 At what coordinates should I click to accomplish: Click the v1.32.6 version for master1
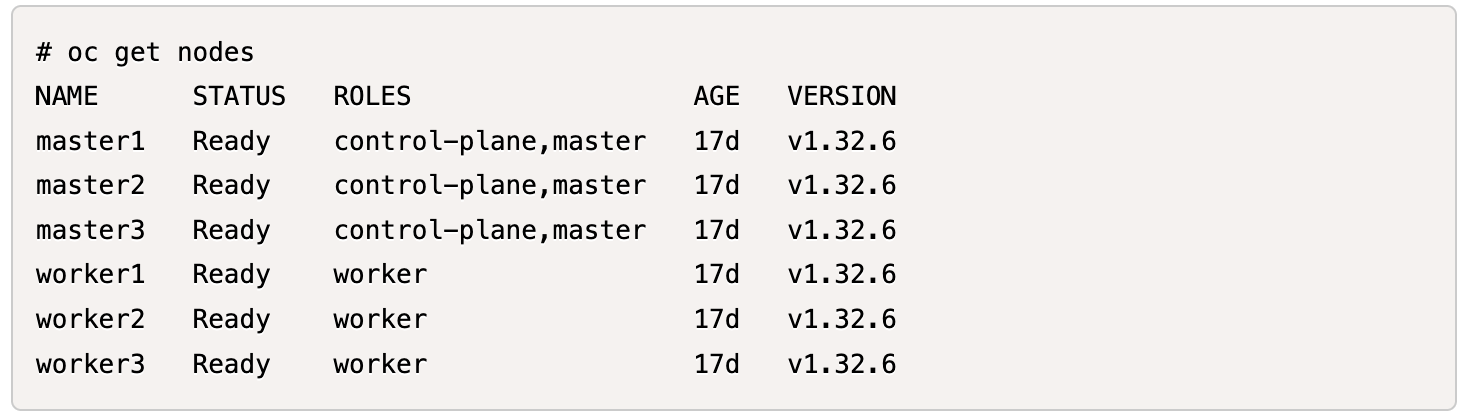click(x=841, y=142)
